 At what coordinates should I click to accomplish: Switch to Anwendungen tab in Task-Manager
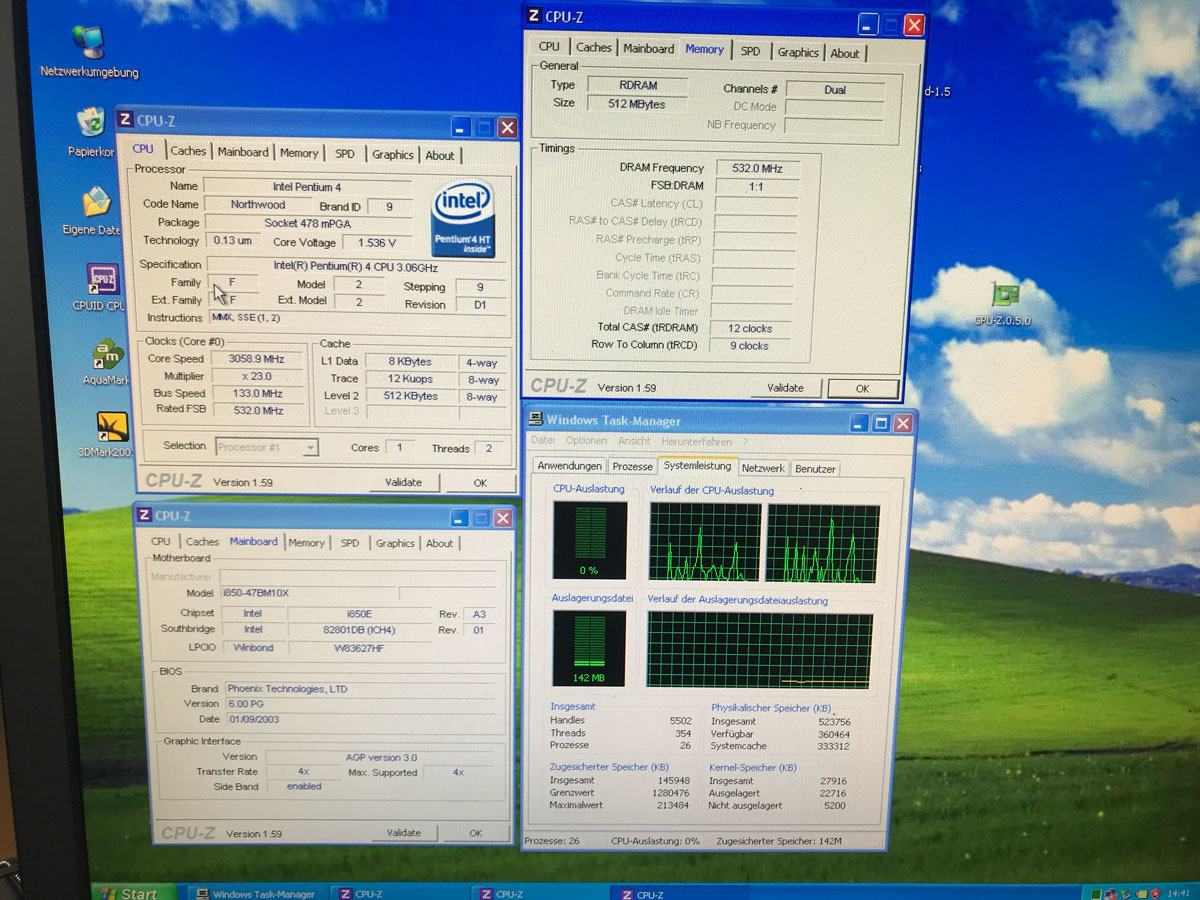(x=570, y=466)
